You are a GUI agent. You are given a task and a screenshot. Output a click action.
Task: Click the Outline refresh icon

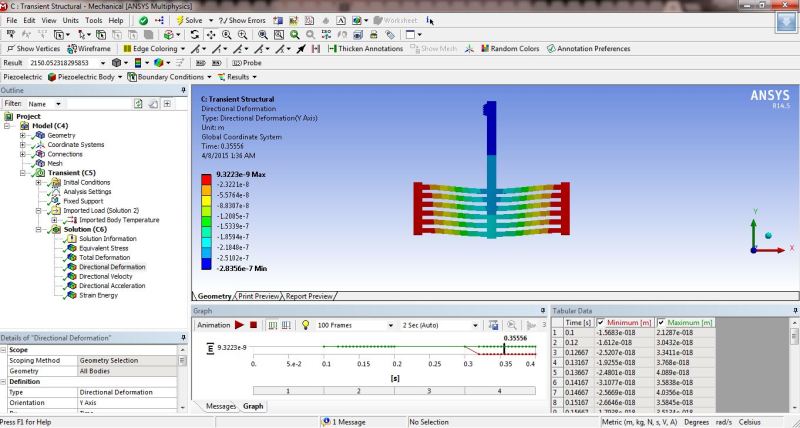click(x=138, y=104)
